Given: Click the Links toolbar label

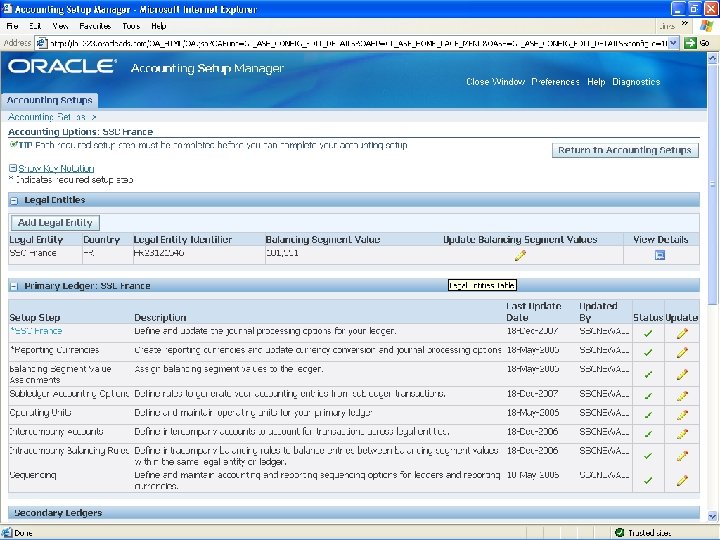Looking at the screenshot, I should tap(667, 26).
